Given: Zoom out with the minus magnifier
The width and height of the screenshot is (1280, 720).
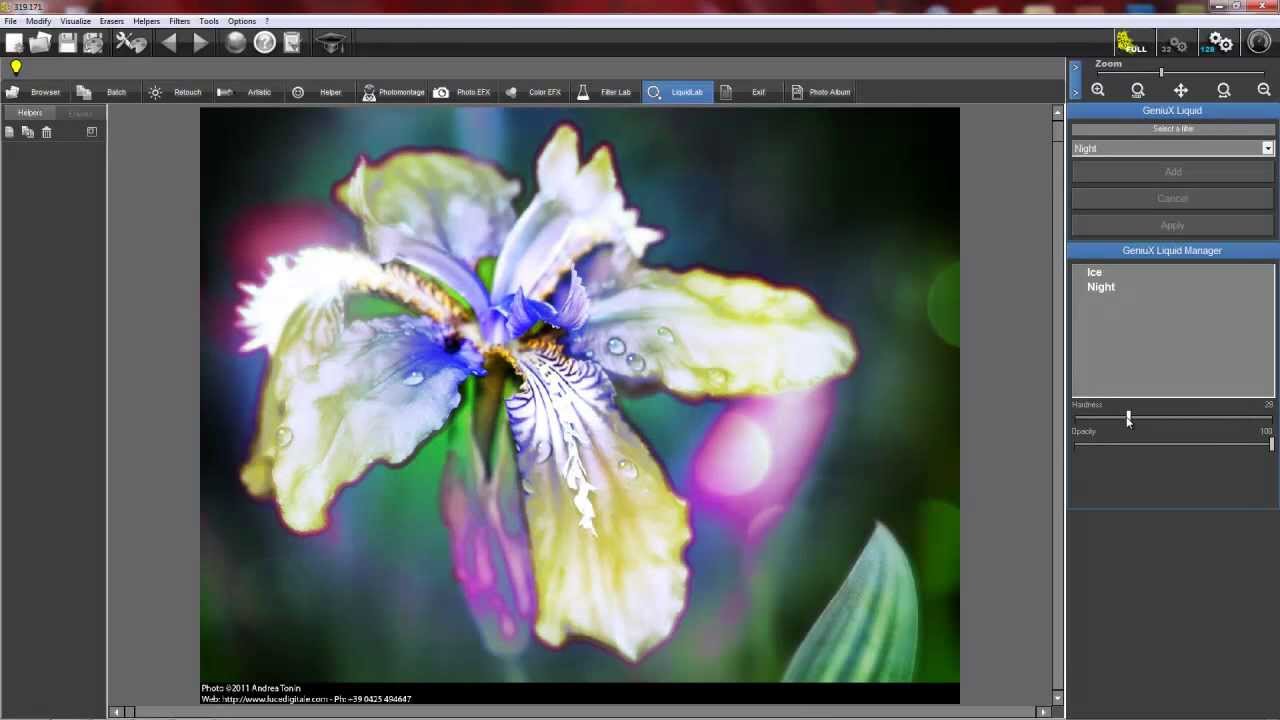Looking at the screenshot, I should (x=1264, y=90).
